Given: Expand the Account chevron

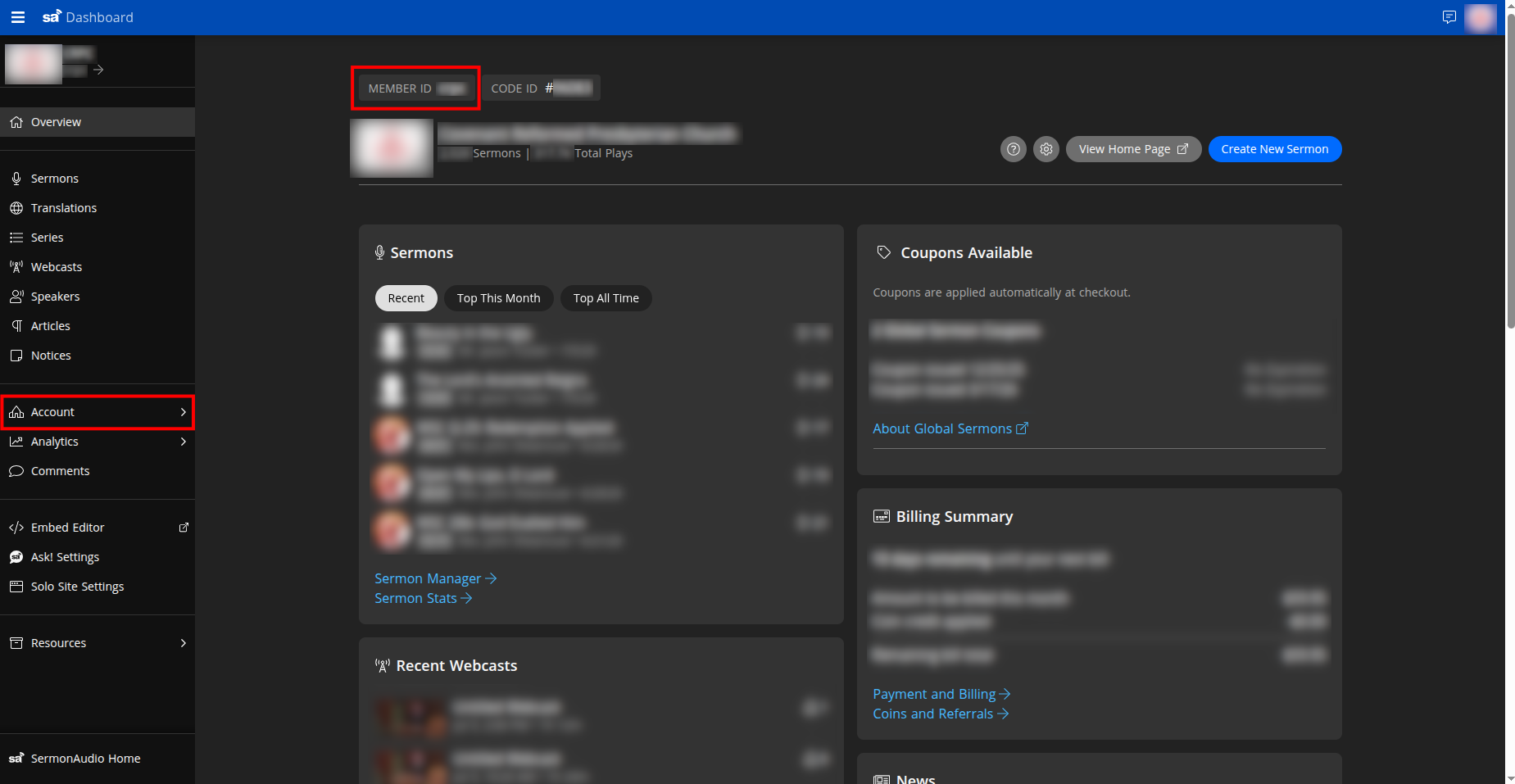Looking at the screenshot, I should tap(184, 412).
